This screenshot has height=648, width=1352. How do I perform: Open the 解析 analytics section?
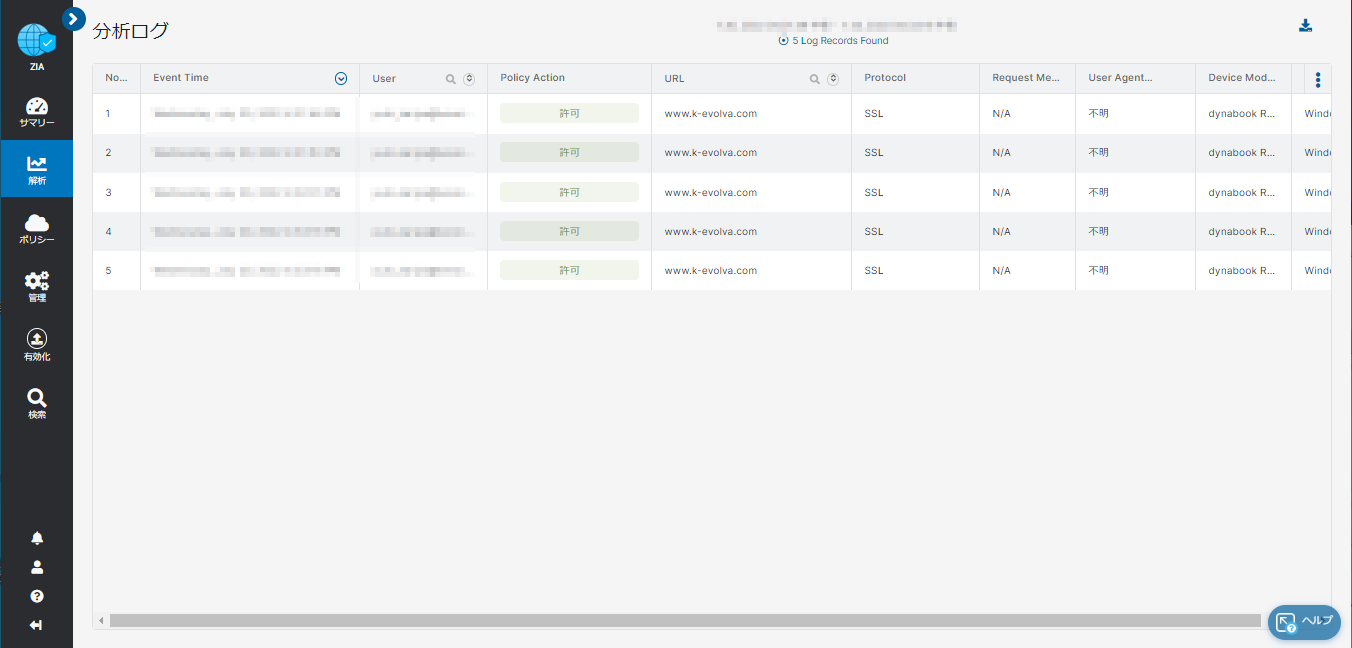pyautogui.click(x=37, y=170)
